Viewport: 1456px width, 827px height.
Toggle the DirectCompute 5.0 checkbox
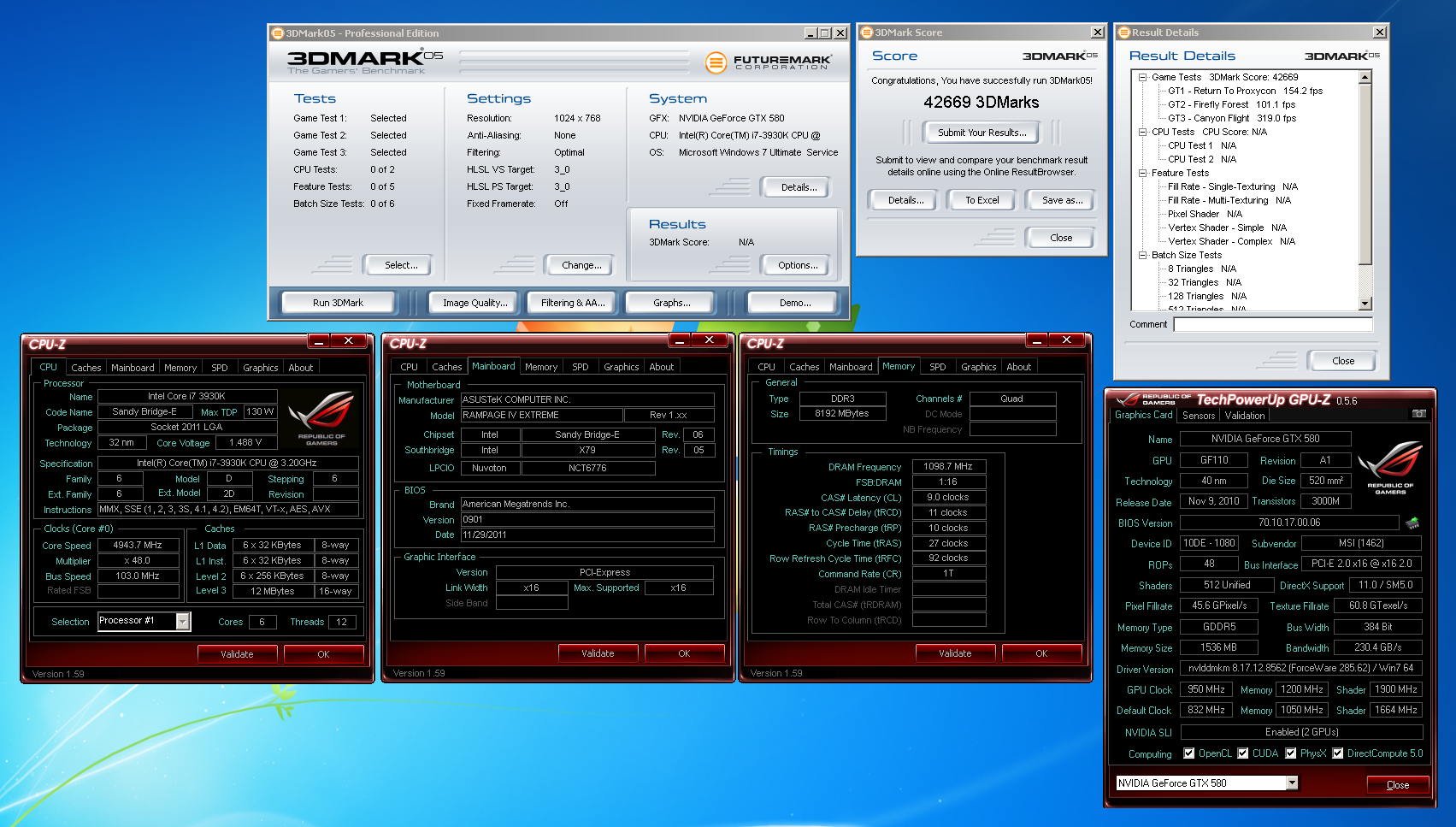pyautogui.click(x=1338, y=753)
